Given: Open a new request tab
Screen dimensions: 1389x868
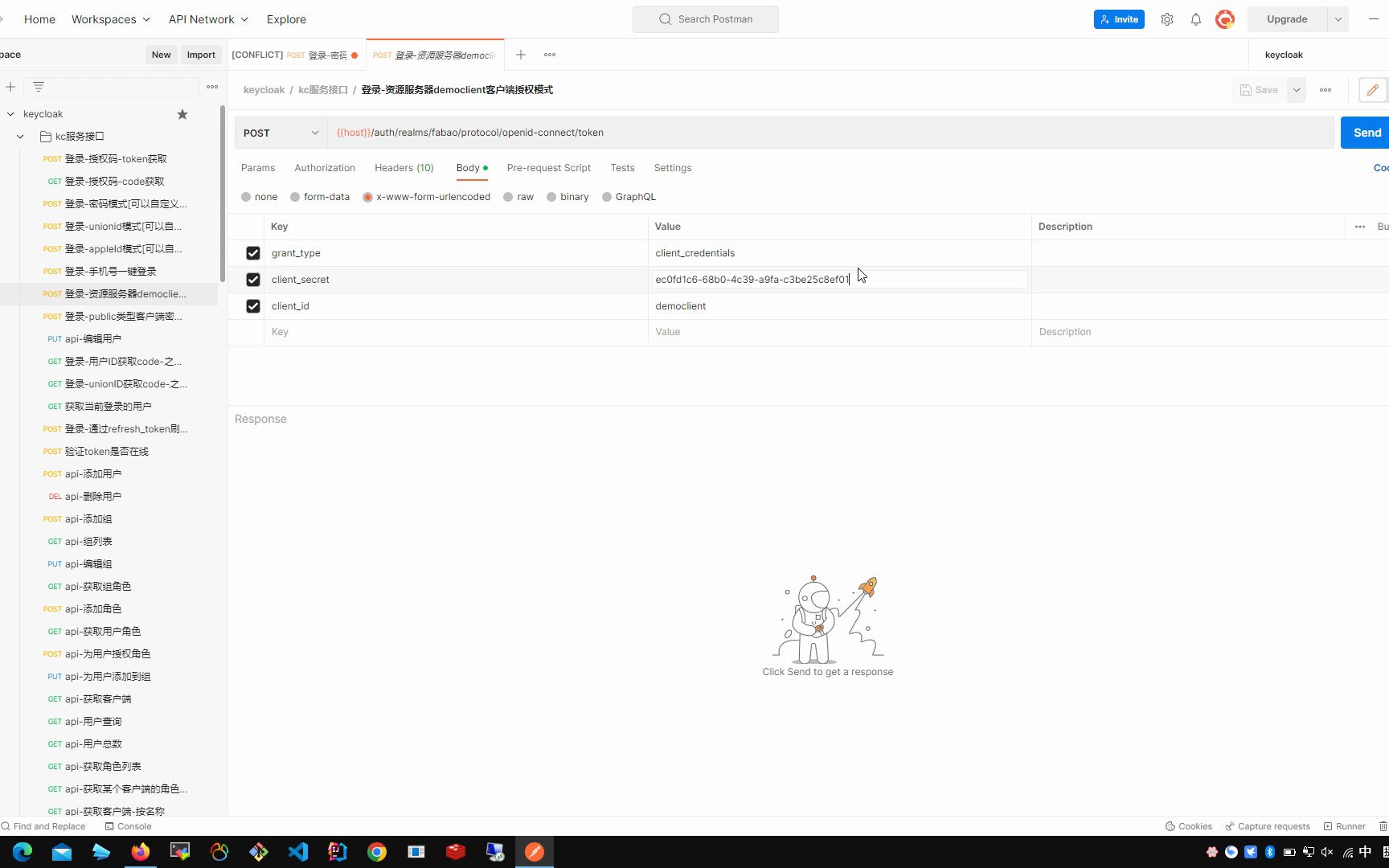Looking at the screenshot, I should 521,55.
